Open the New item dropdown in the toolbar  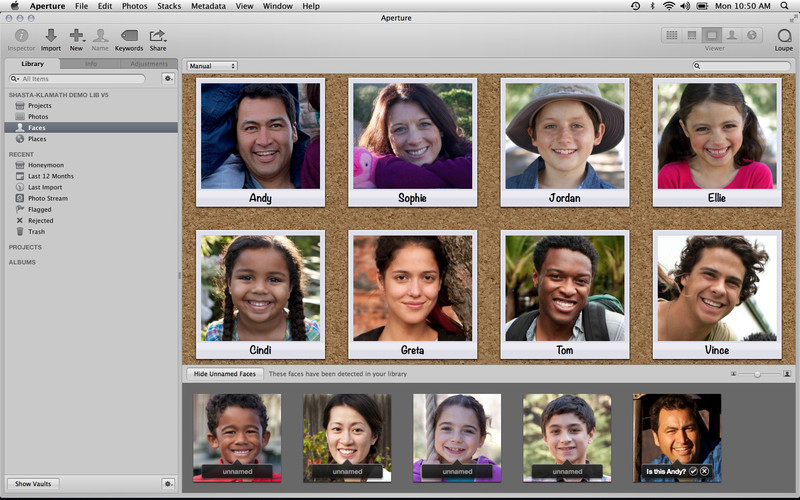click(76, 38)
